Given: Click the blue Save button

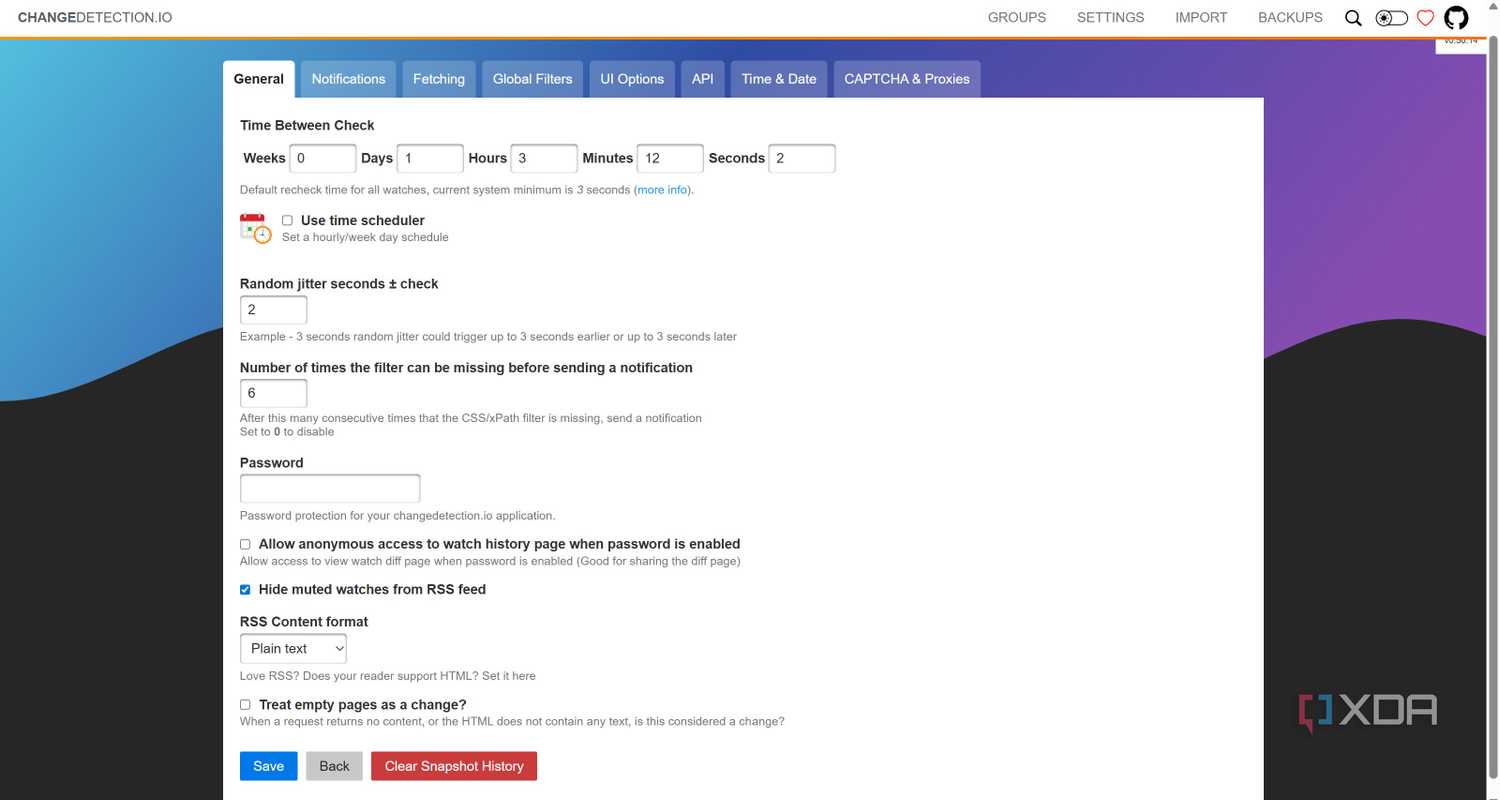Looking at the screenshot, I should [269, 766].
